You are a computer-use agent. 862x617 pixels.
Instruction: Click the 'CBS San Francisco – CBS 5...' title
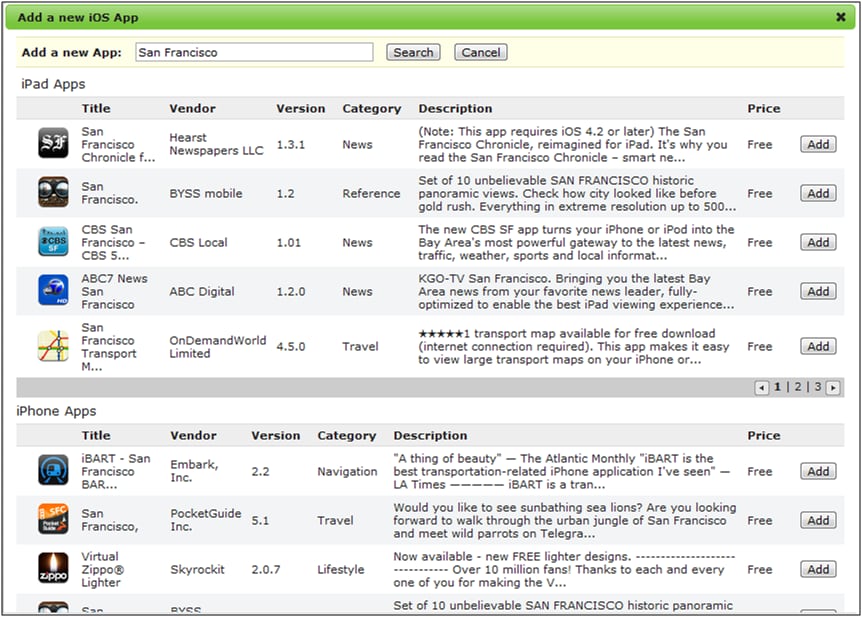(113, 243)
